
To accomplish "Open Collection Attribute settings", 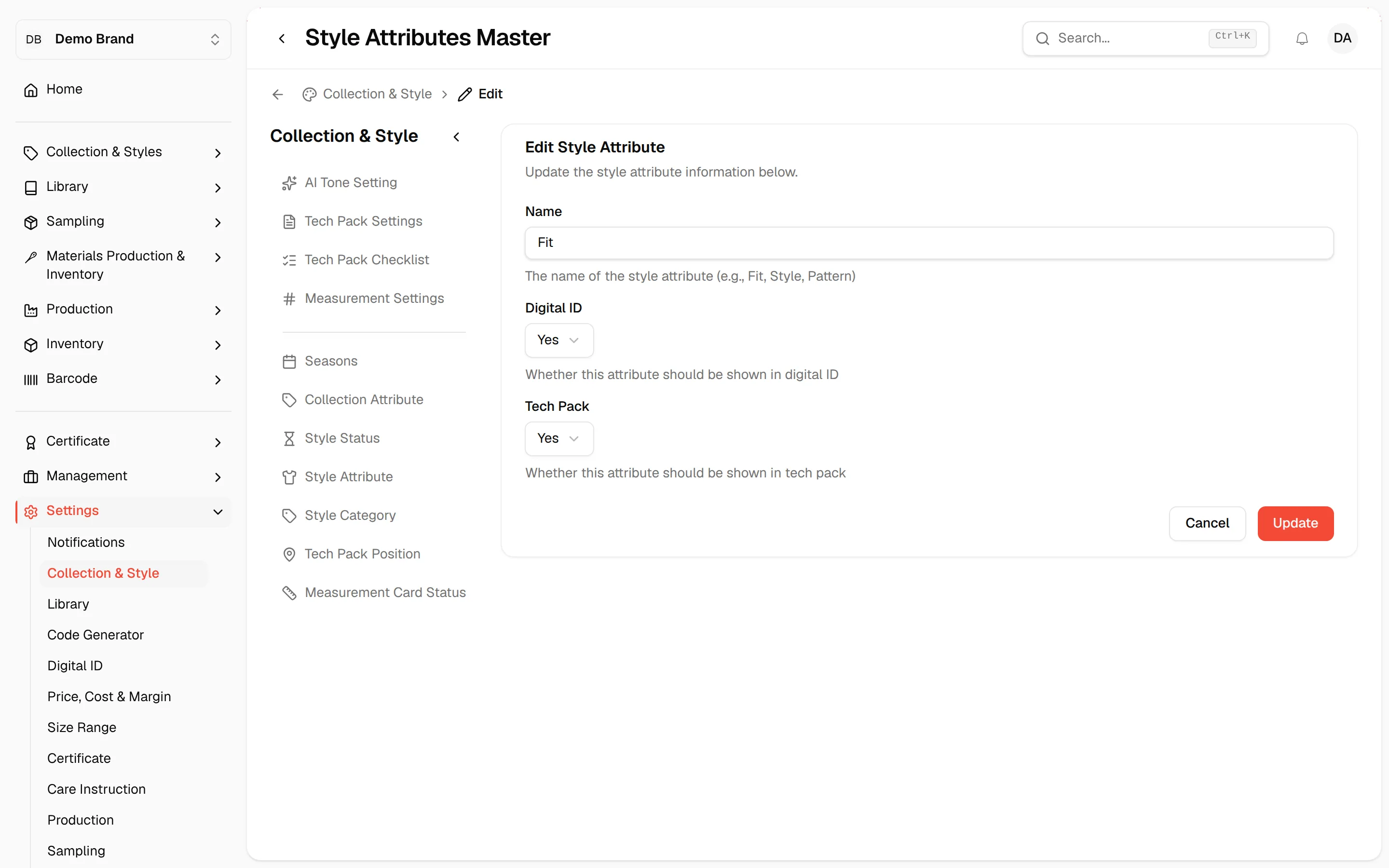I will pos(364,400).
